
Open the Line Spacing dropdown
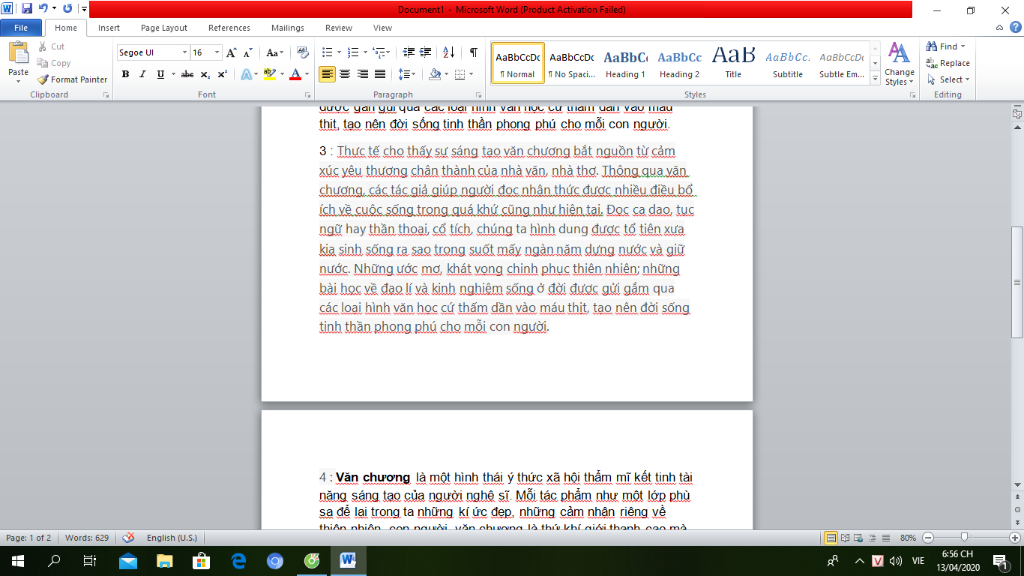[x=407, y=74]
